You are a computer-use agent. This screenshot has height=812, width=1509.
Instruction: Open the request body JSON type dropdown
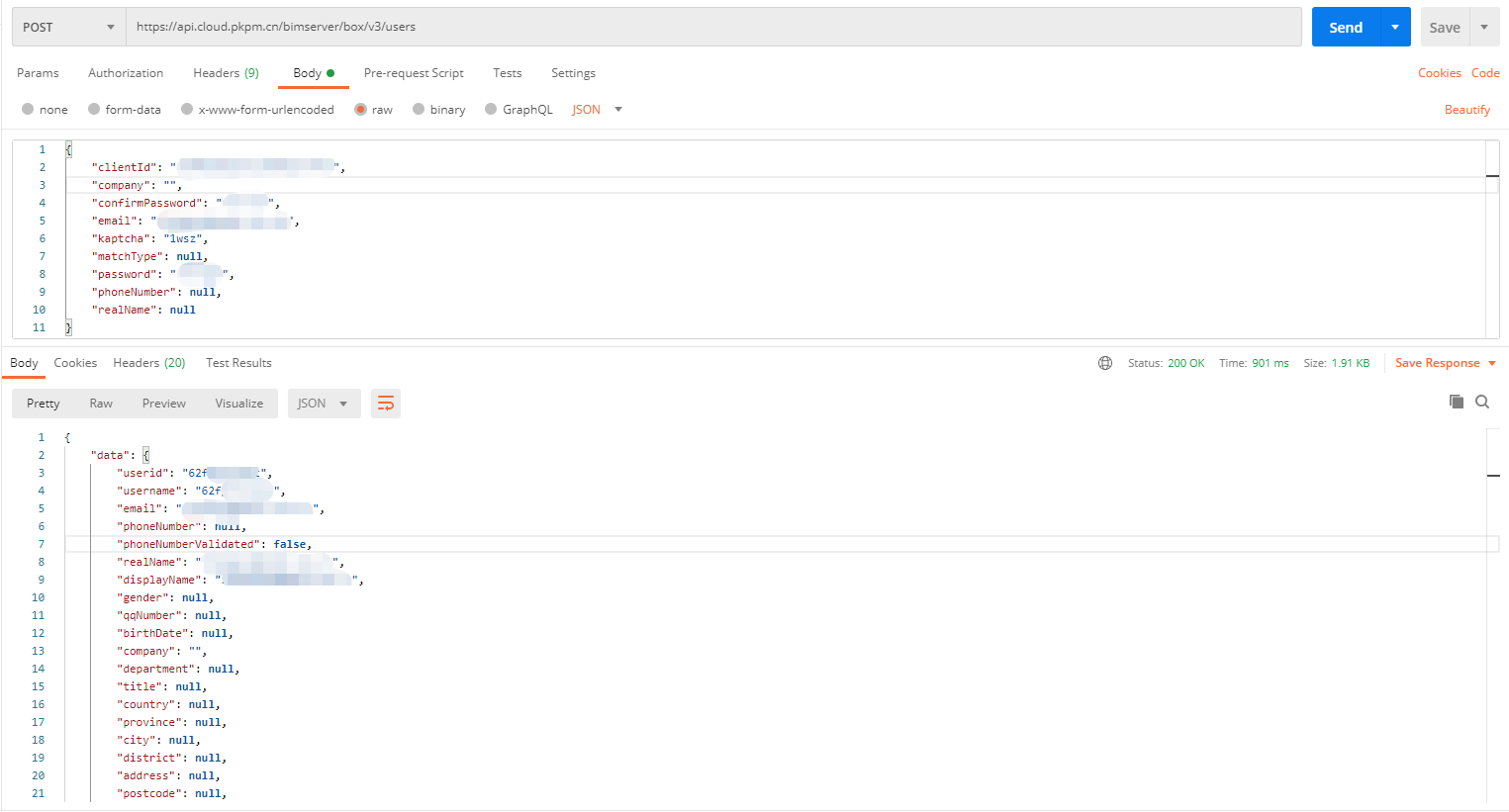597,110
